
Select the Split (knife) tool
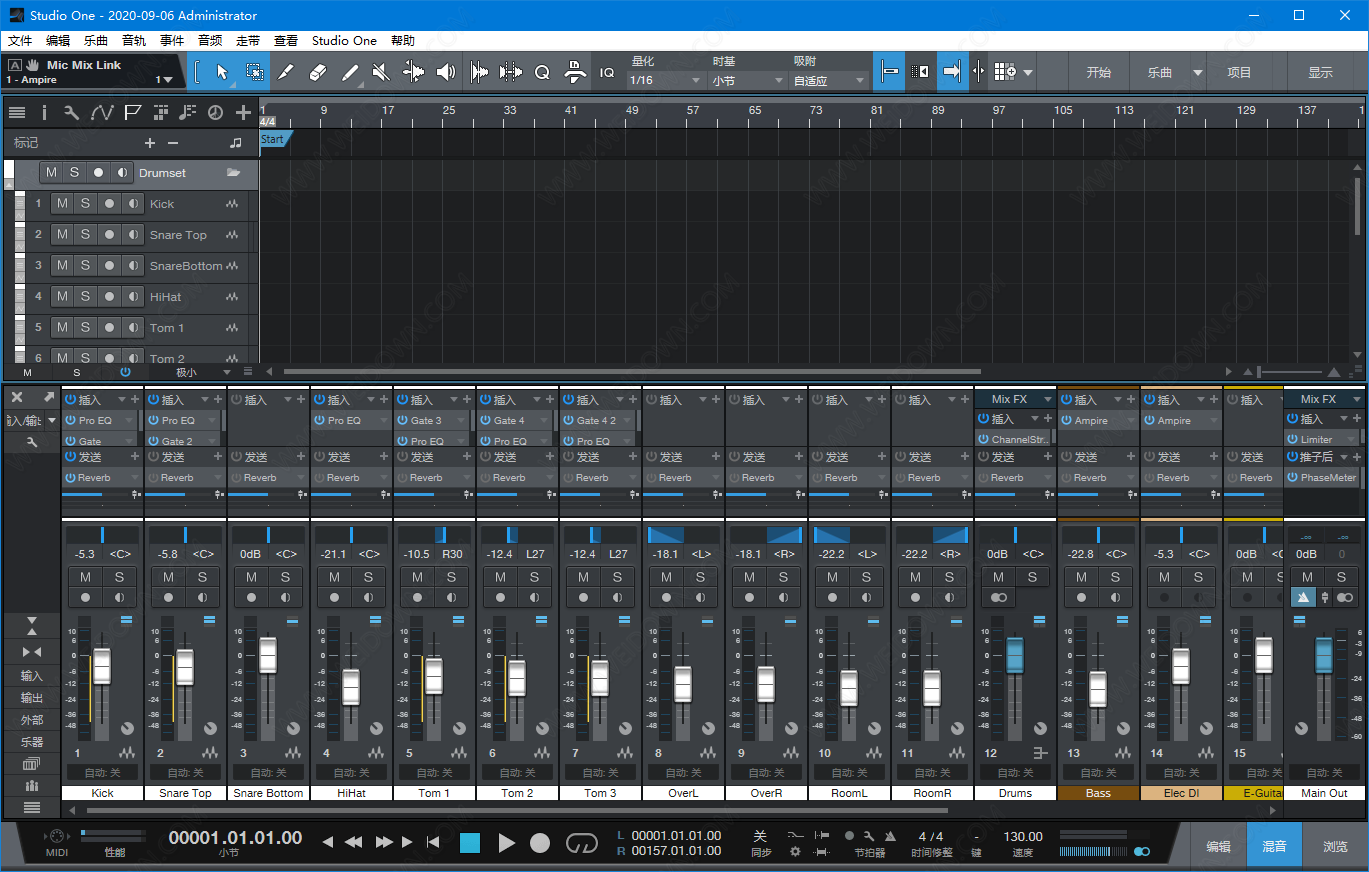[x=286, y=72]
